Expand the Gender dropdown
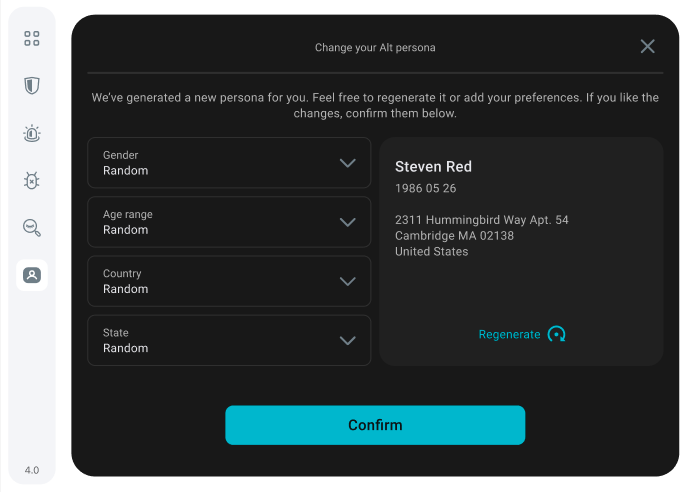This screenshot has height=492, width=692. pos(229,163)
